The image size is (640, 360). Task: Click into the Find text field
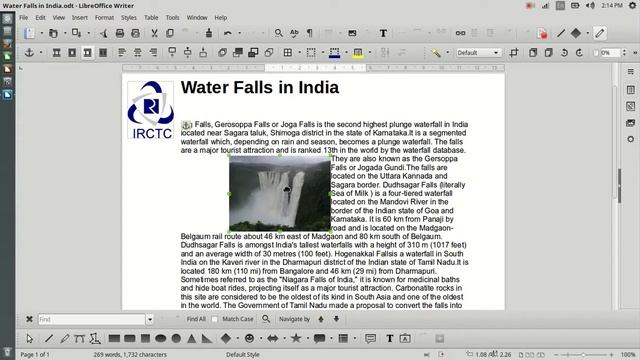[92, 319]
